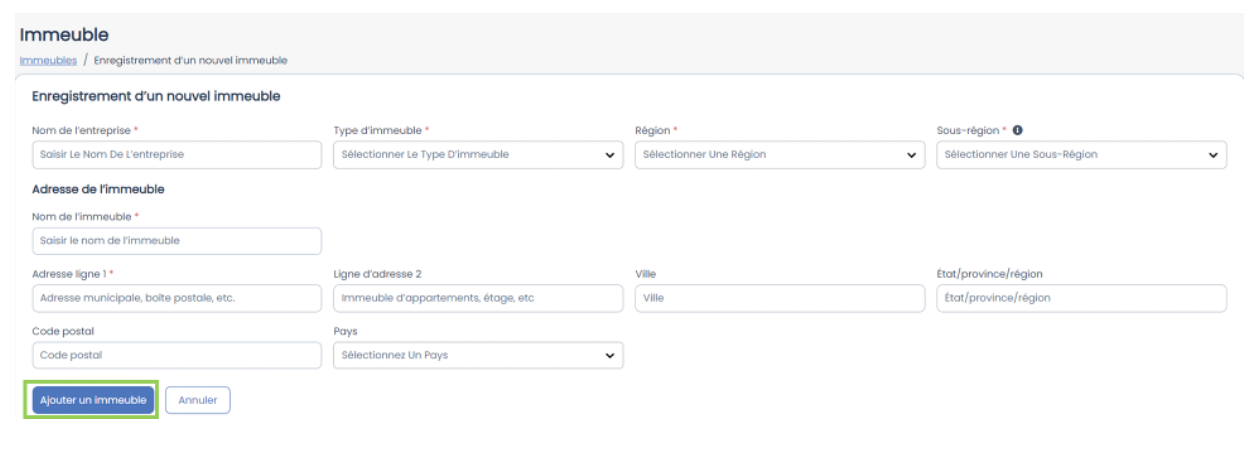Click the Ajouter un immeuble button
The height and width of the screenshot is (460, 1257).
tap(93, 400)
